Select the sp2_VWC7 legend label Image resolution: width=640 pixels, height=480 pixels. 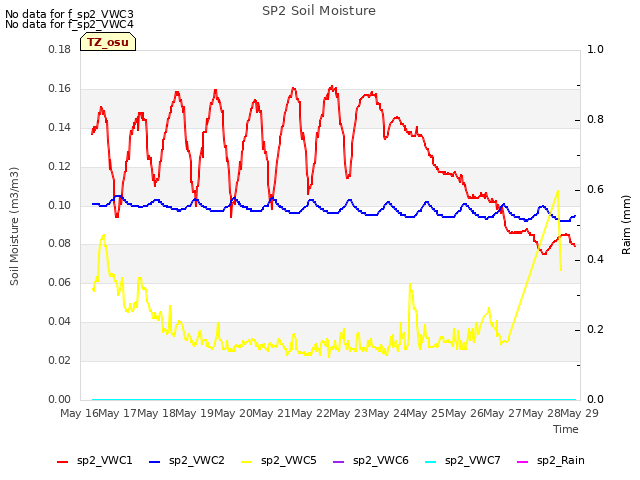pyautogui.click(x=473, y=461)
